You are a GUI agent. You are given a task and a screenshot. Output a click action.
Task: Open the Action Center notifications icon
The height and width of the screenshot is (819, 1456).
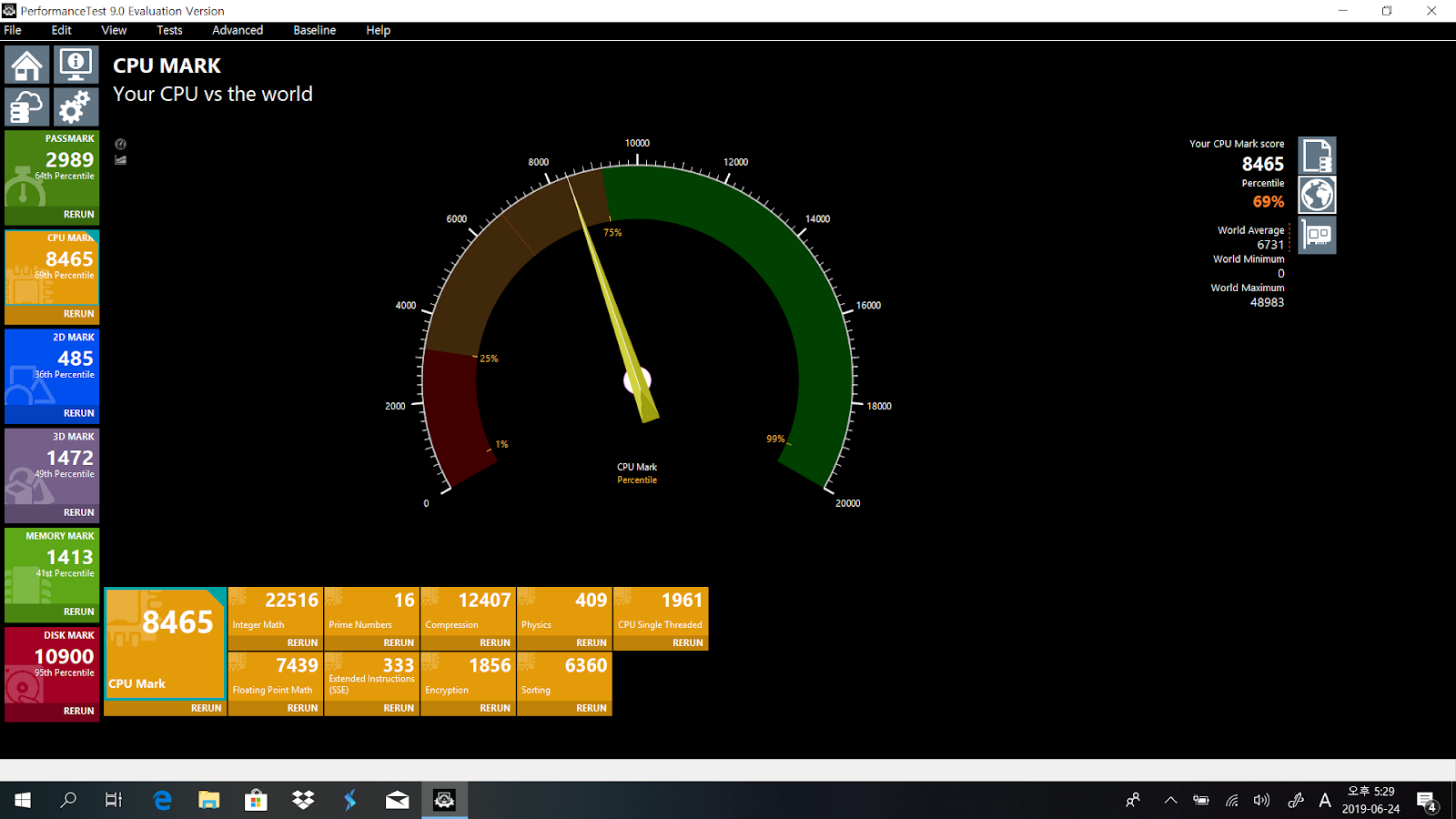click(1427, 801)
